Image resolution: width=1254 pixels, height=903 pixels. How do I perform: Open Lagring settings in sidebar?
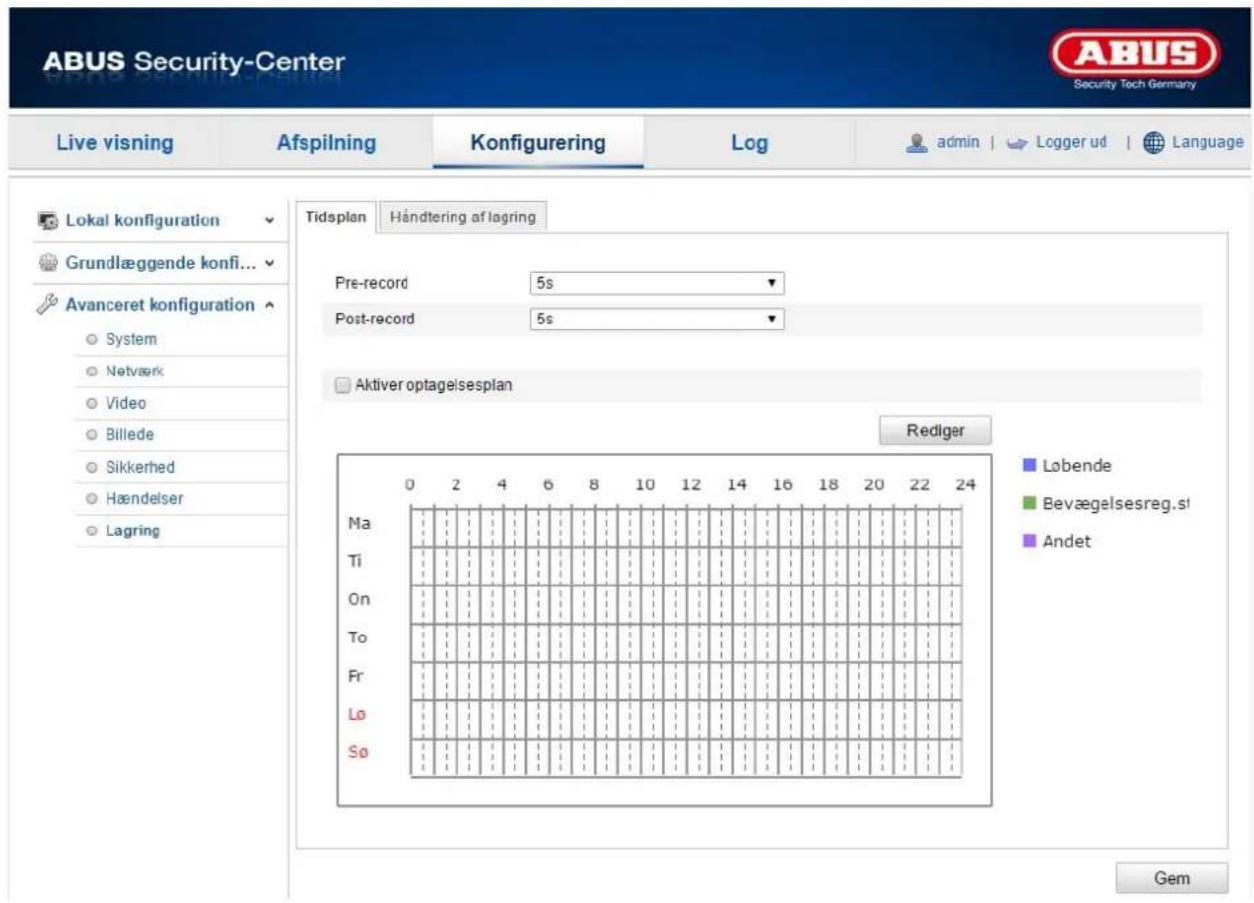133,530
